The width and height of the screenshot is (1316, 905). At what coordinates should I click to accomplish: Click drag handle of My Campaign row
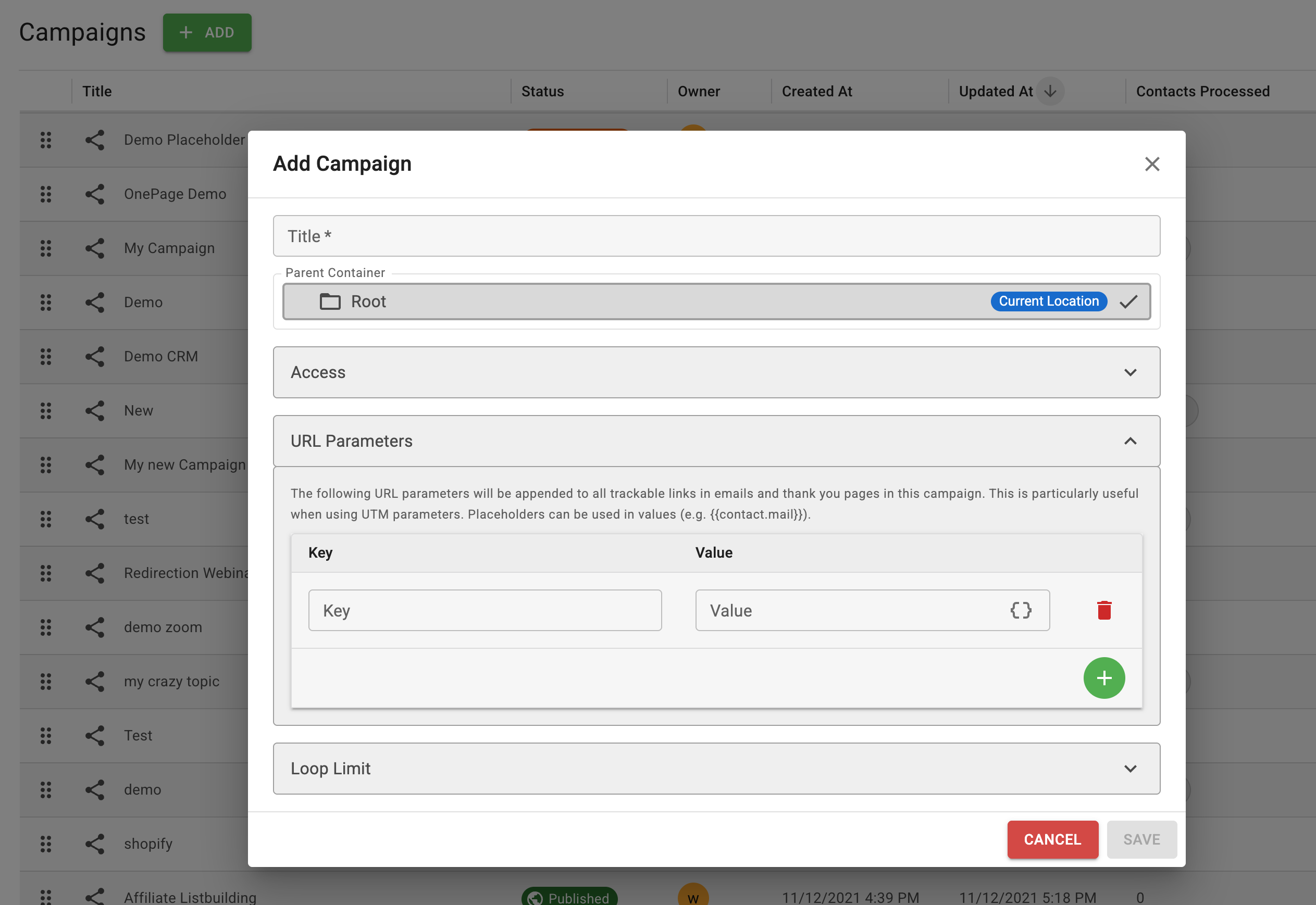(x=46, y=248)
